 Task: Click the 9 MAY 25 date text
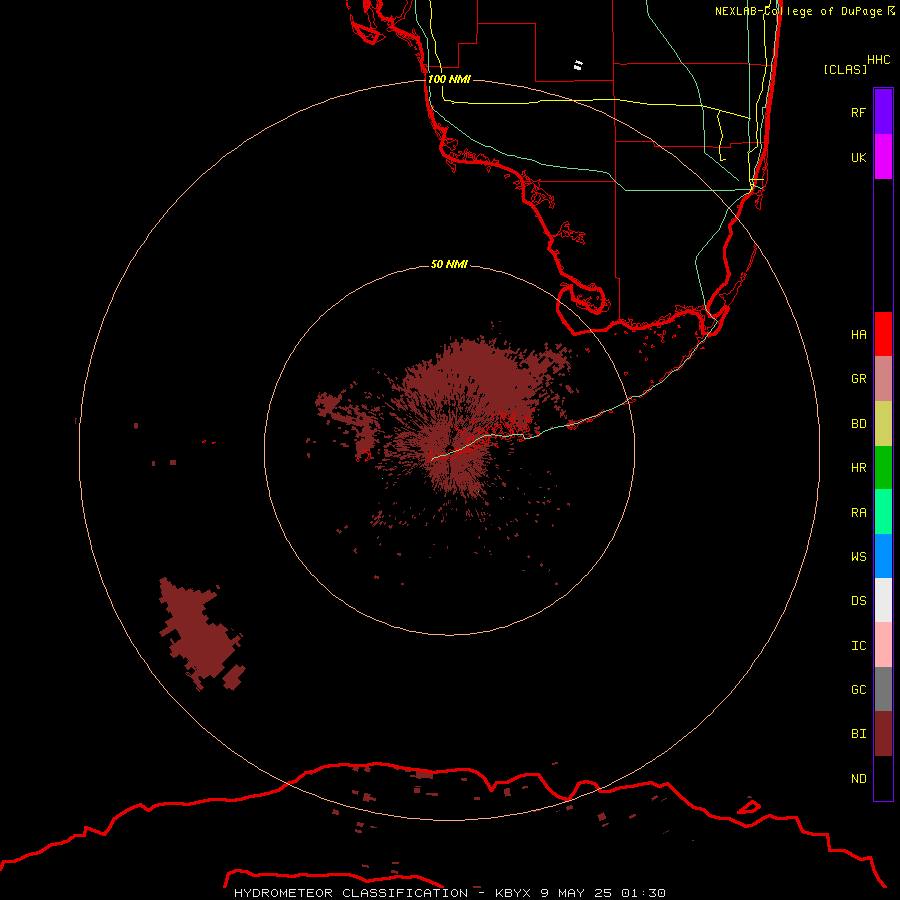pos(576,893)
